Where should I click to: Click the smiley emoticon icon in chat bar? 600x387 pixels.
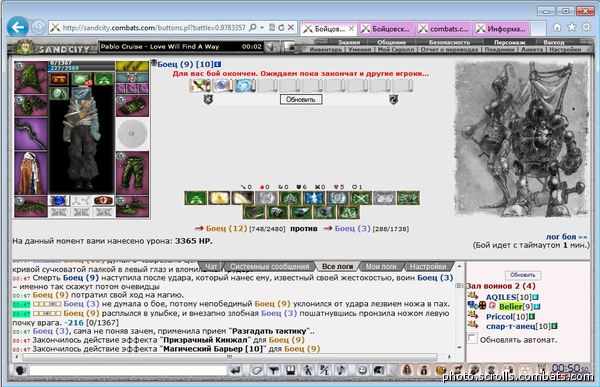[x=362, y=370]
